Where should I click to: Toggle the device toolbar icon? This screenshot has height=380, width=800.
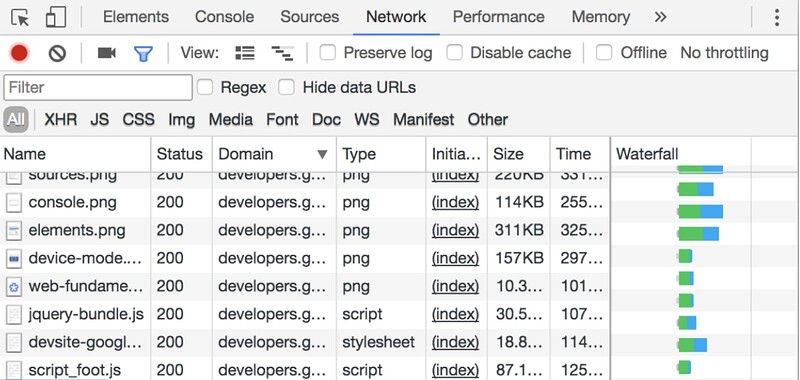click(56, 17)
